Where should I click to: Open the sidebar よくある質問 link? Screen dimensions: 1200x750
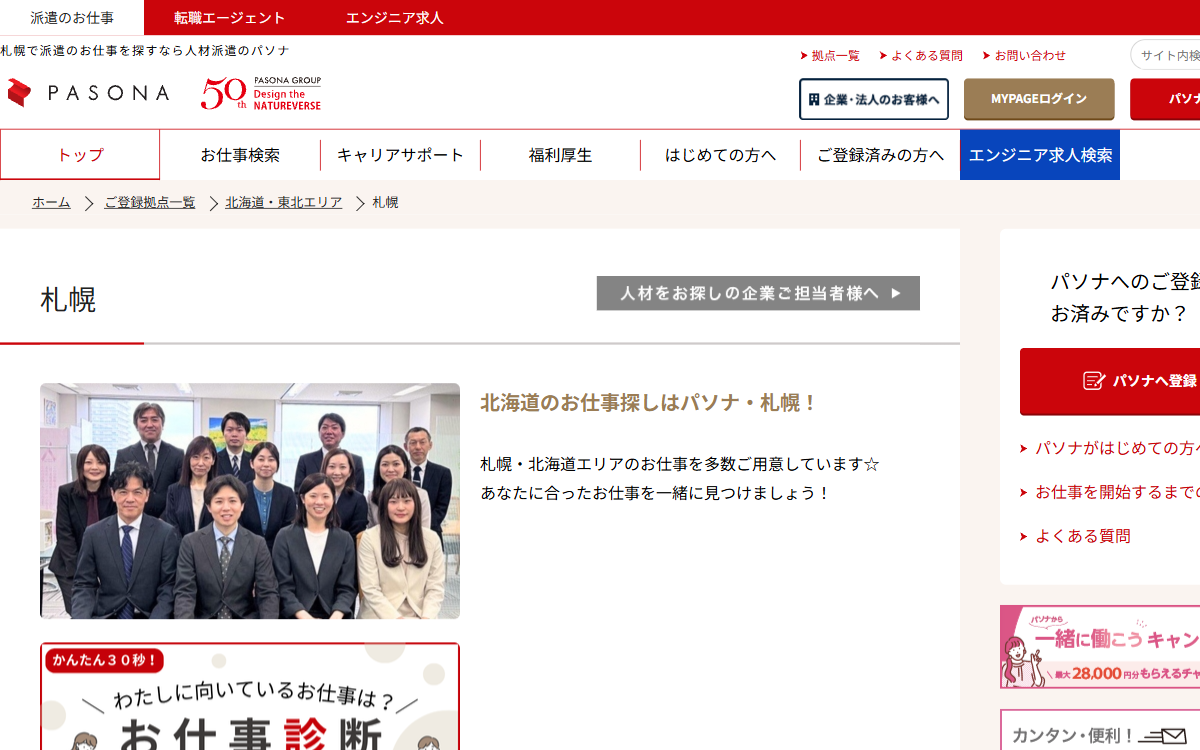tap(1082, 536)
